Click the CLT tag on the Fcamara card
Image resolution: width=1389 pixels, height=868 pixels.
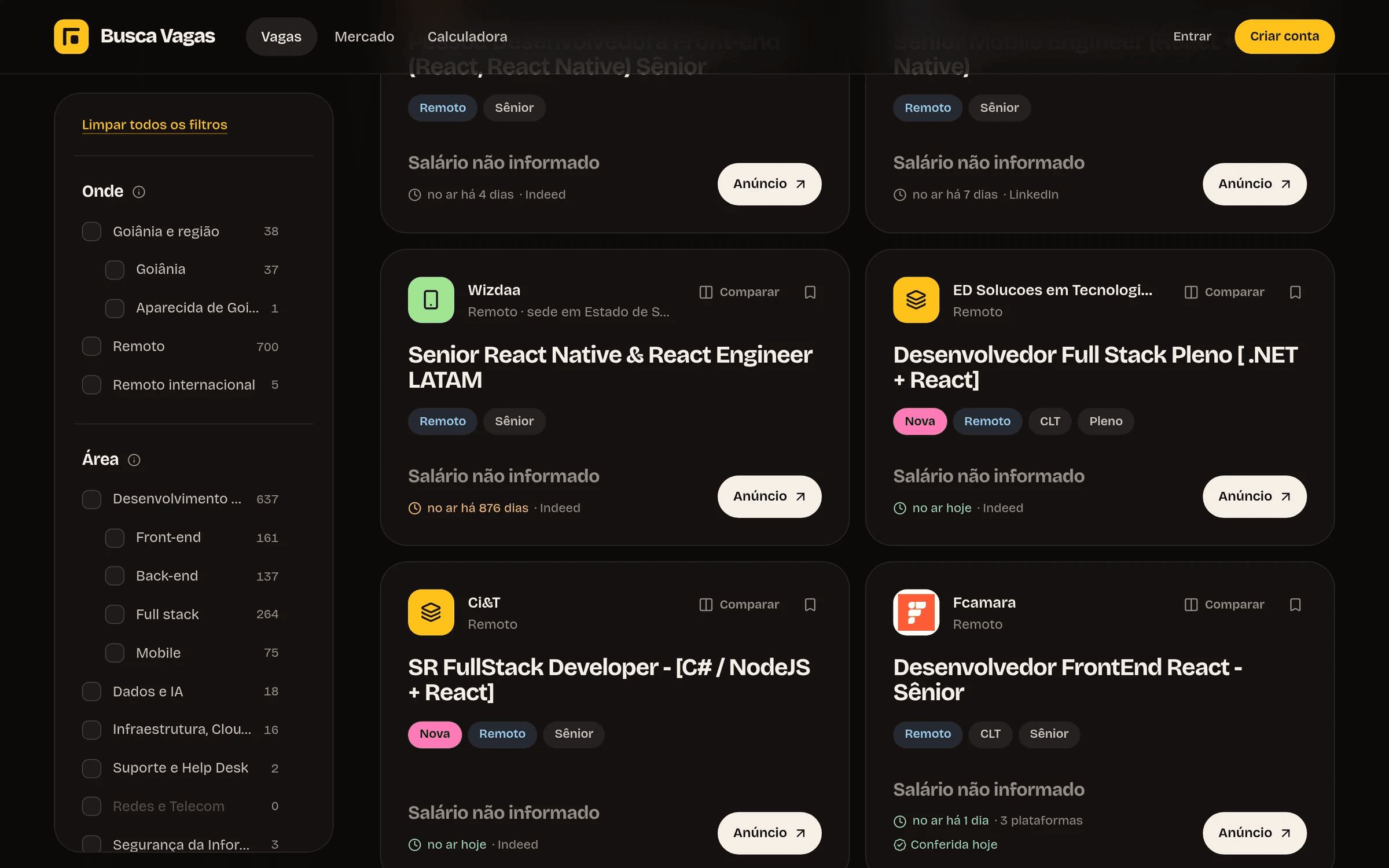coord(990,734)
